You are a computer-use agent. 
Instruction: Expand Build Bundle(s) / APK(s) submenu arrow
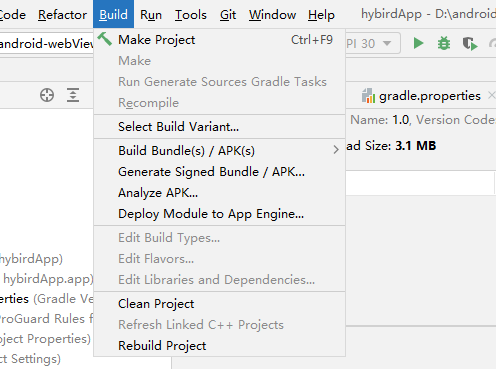point(336,150)
